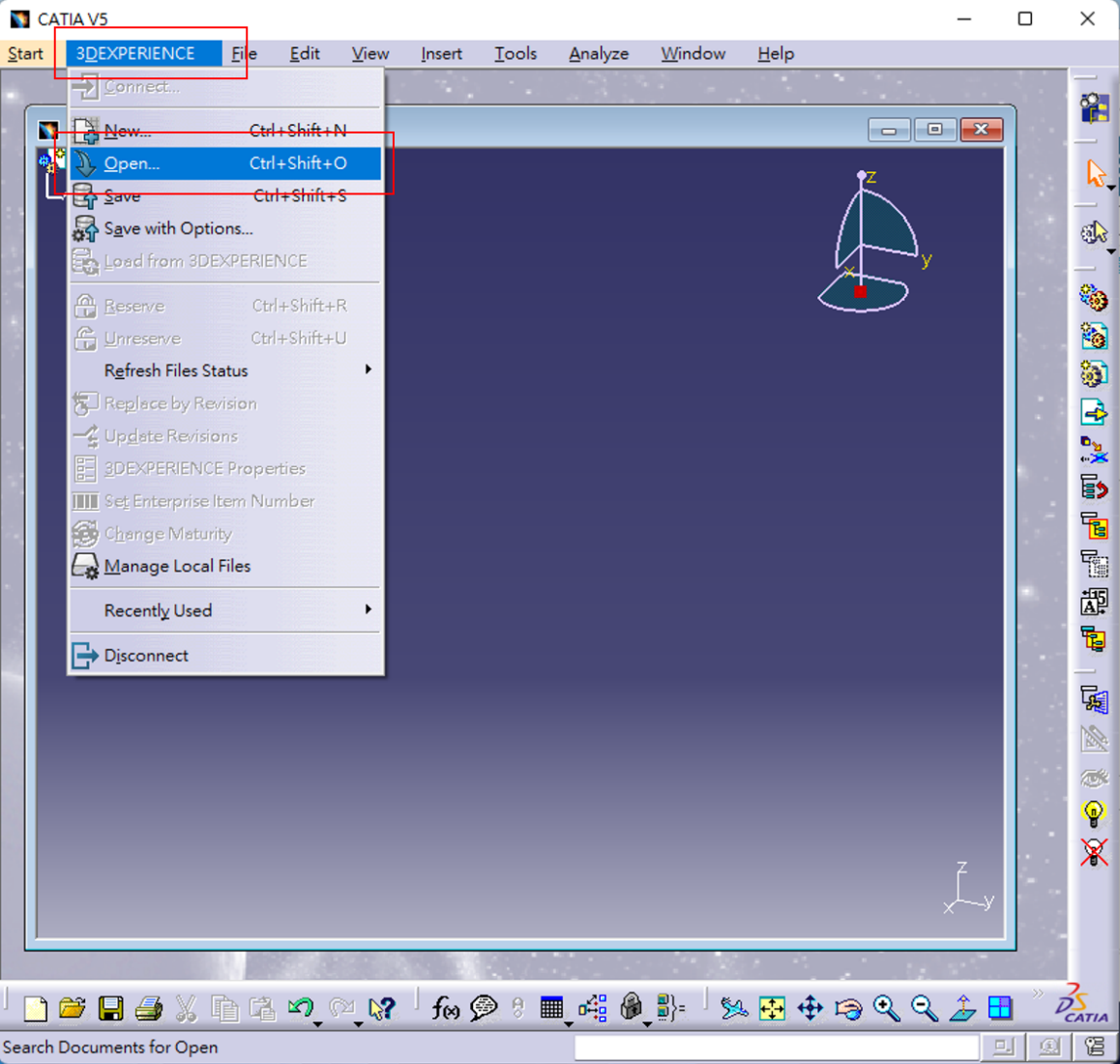This screenshot has width=1120, height=1064.
Task: Expand the gear-pointer tool flyout arrow
Action: tap(1110, 251)
